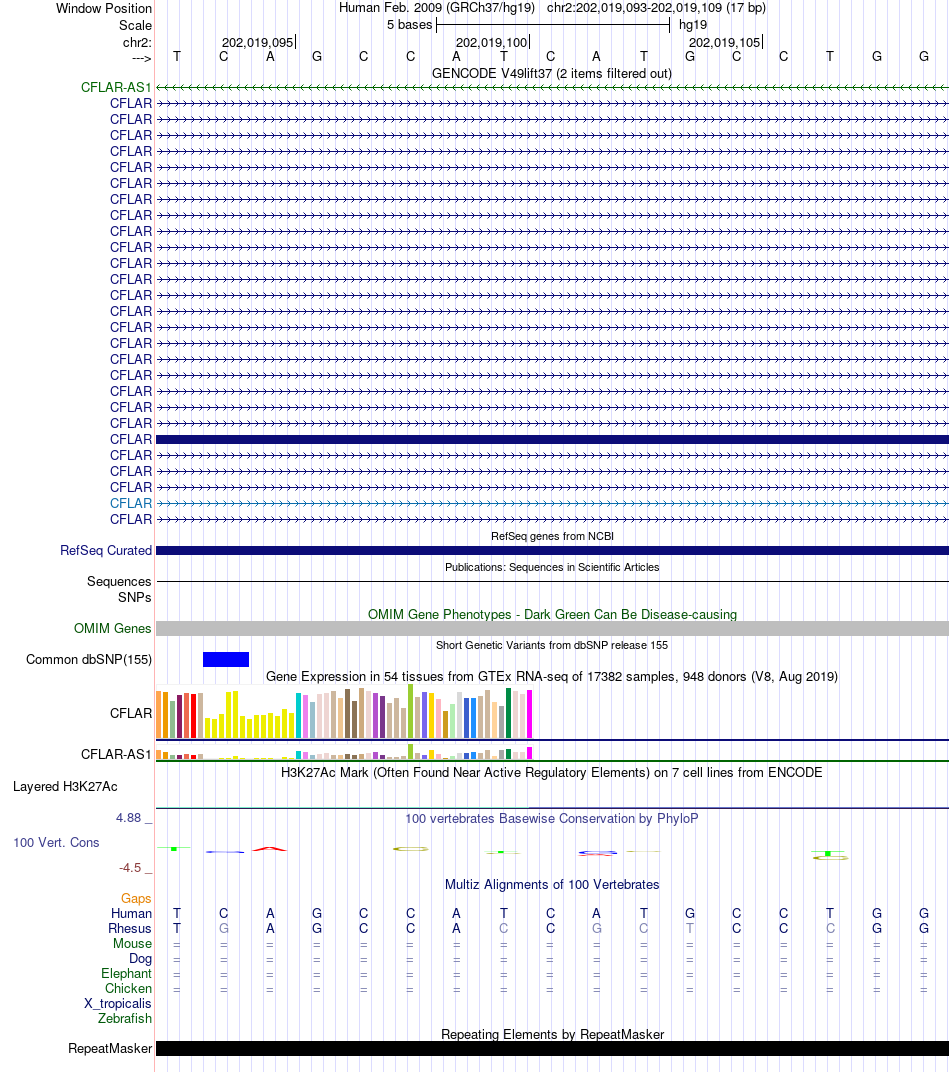Click the Dog alignment row label
The image size is (950, 1072).
pos(140,959)
